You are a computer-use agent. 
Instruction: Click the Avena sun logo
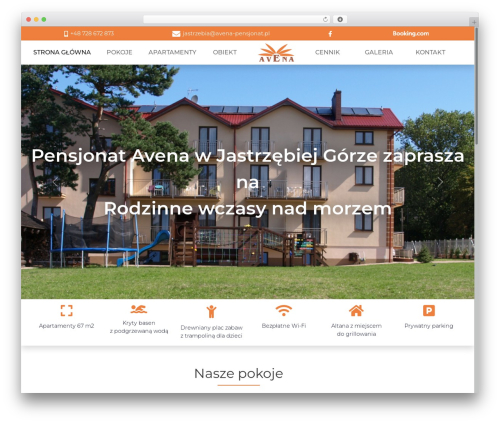coord(276,53)
